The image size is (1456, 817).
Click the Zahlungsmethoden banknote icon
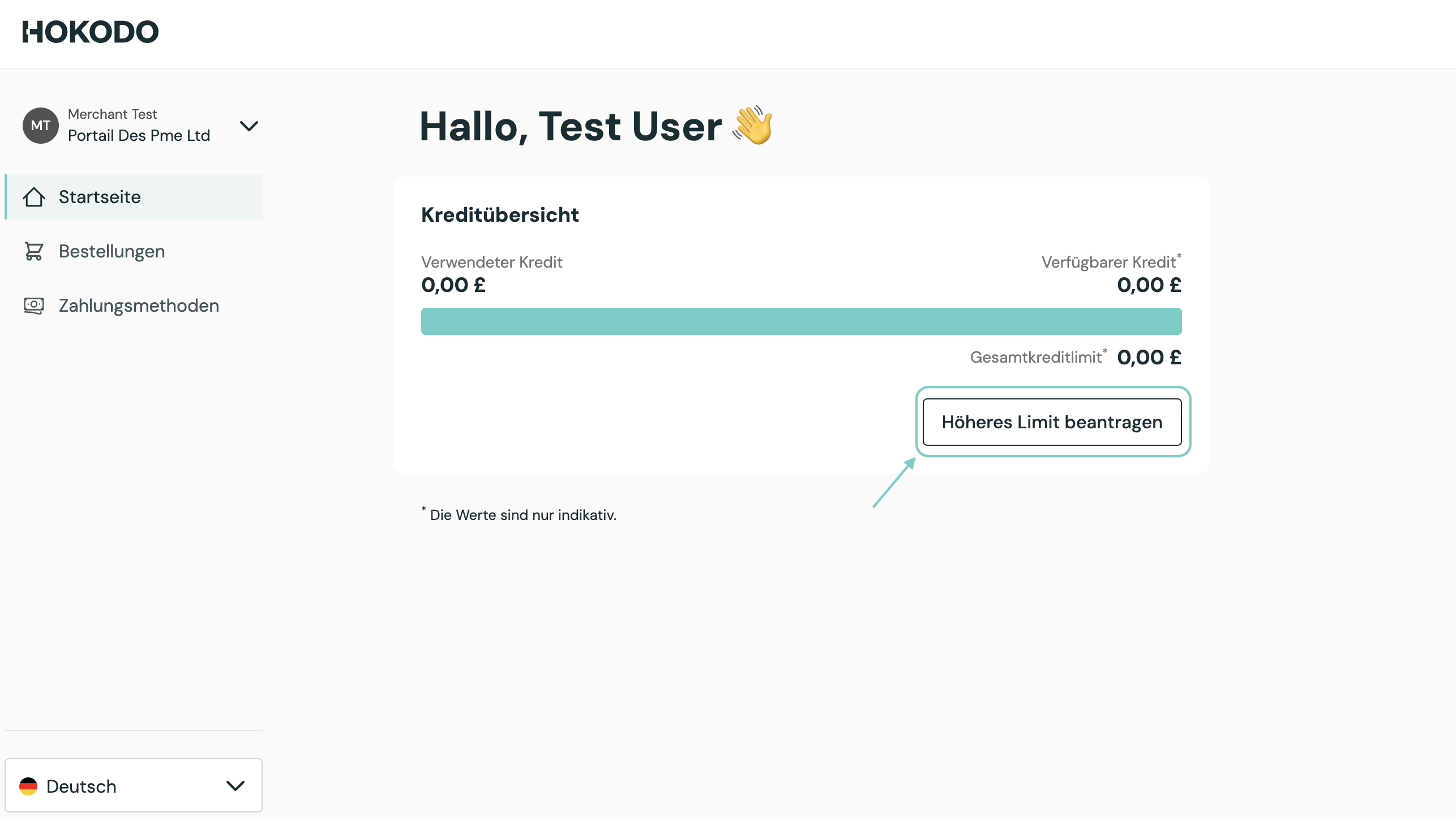(34, 306)
